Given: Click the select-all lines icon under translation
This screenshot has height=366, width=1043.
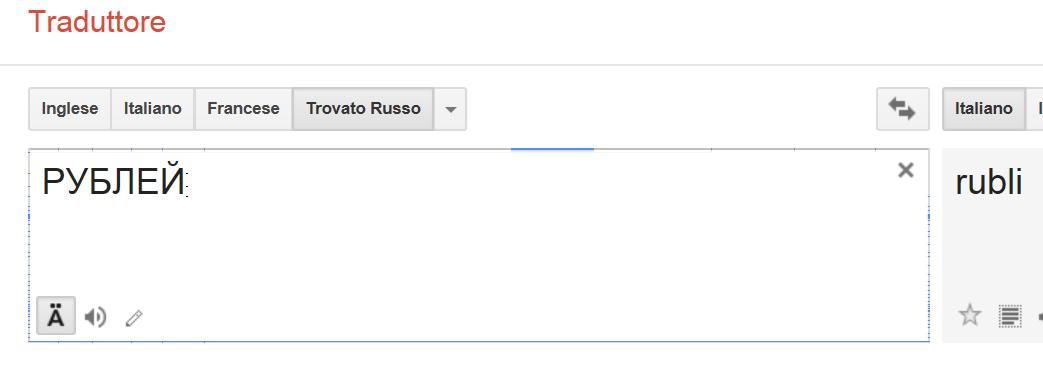Looking at the screenshot, I should click(x=1010, y=316).
